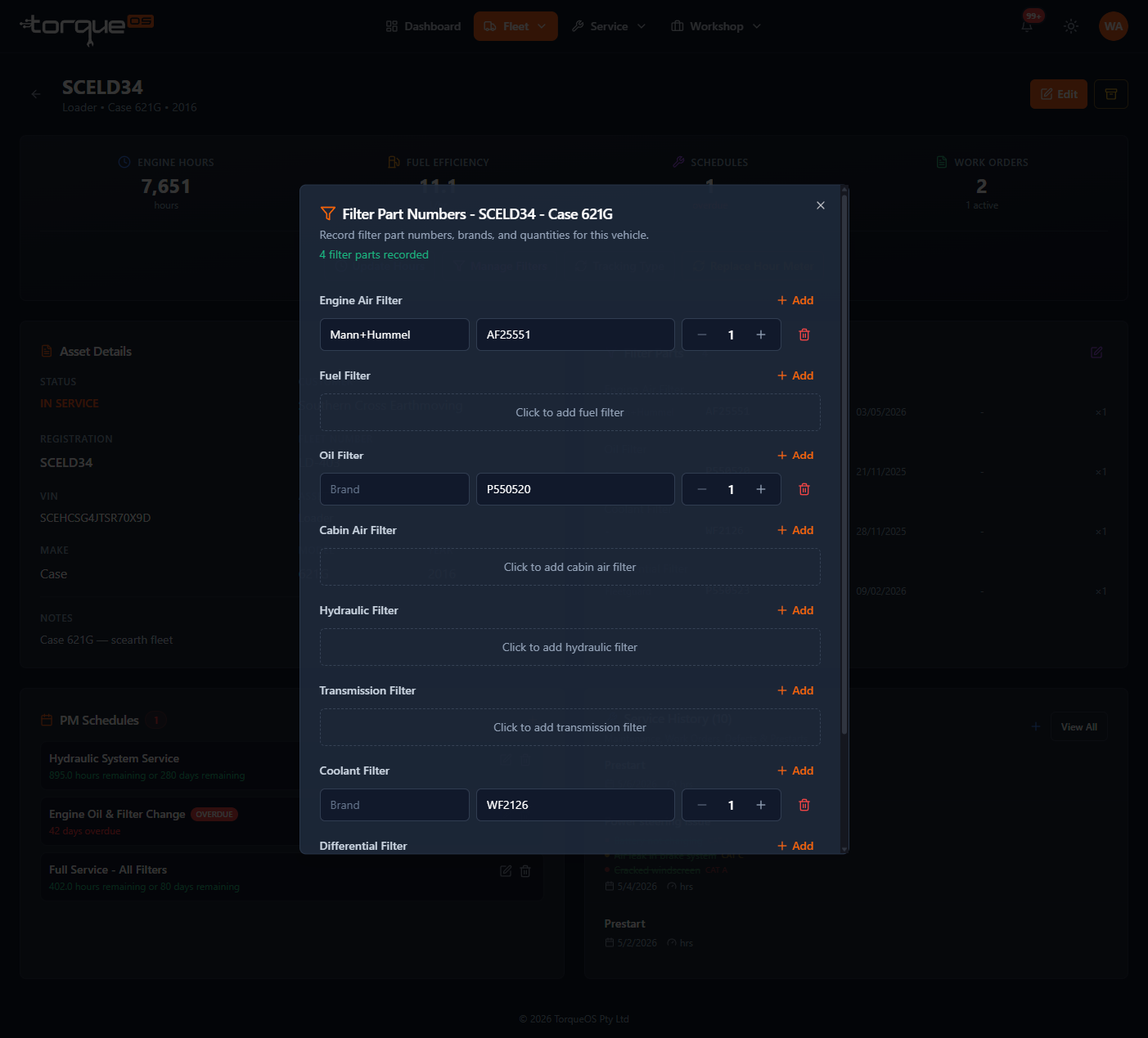Screen dimensions: 1148x1038
Task: Click the edit icon in the filter parts panel
Action: click(x=1096, y=352)
